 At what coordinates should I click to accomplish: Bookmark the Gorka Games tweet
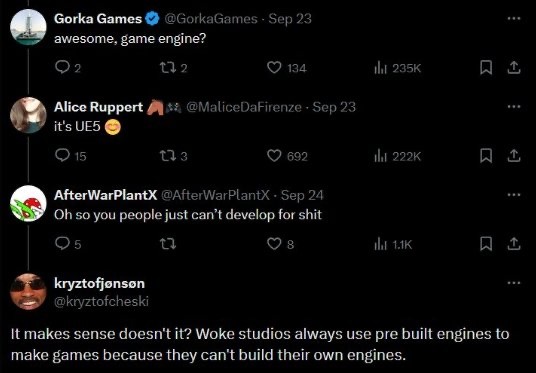(486, 68)
